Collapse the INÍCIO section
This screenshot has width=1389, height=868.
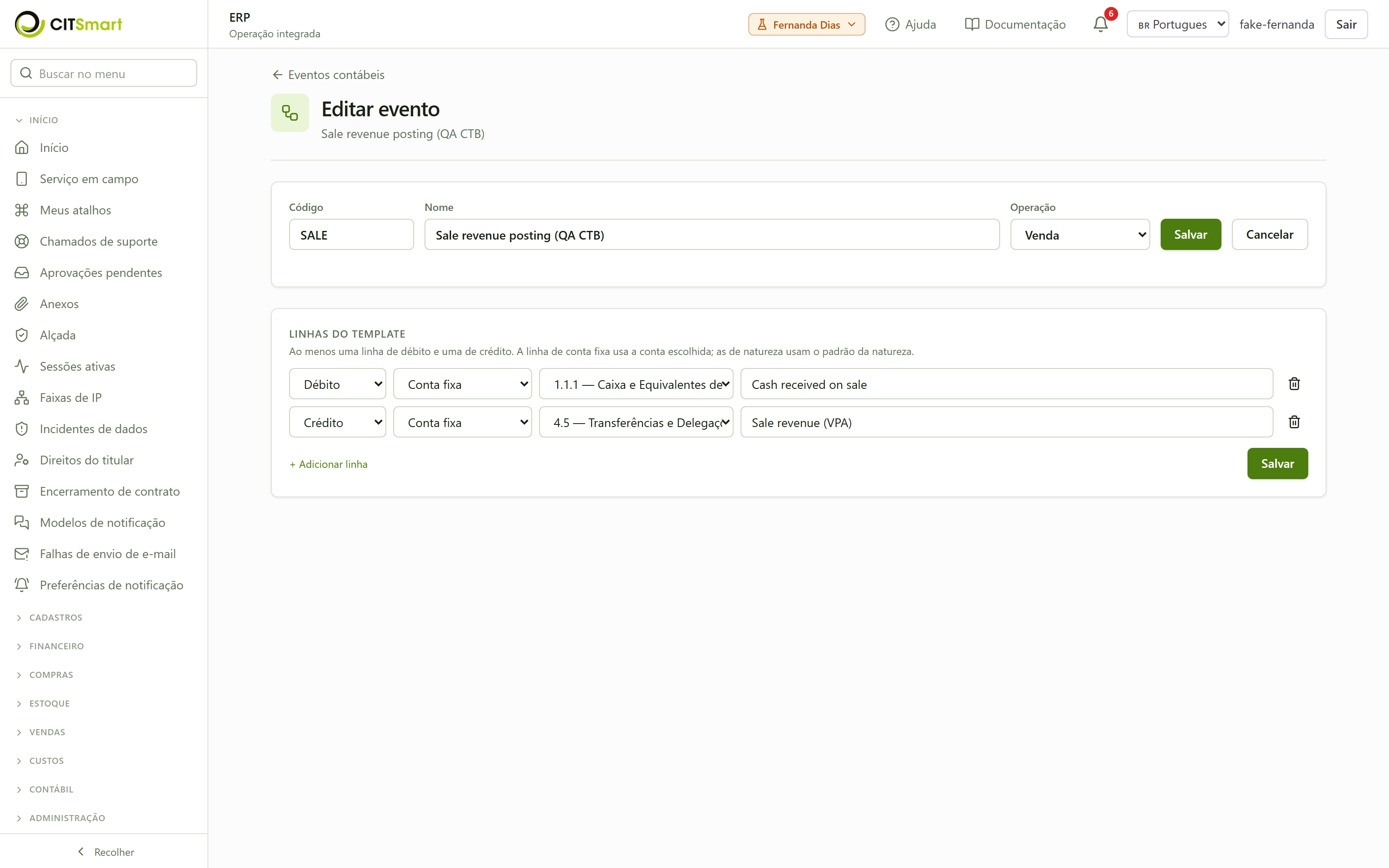(x=37, y=120)
